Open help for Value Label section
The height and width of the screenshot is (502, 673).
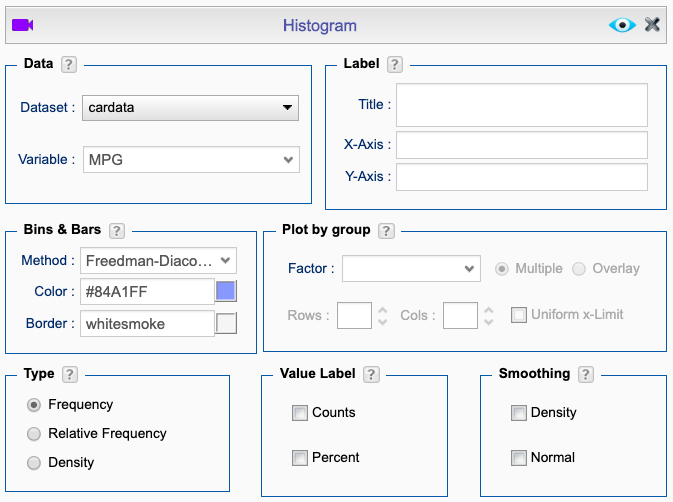point(371,375)
